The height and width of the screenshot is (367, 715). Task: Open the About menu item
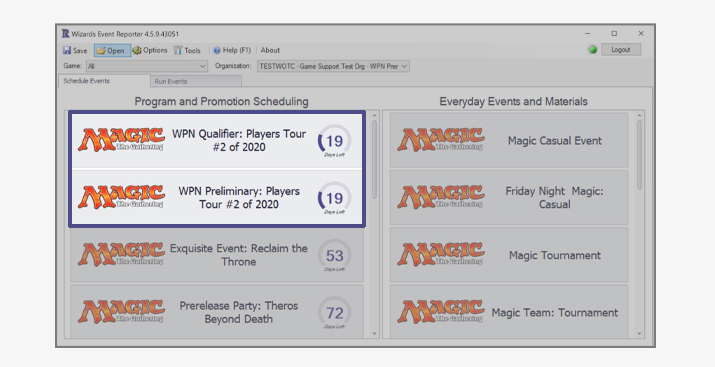coord(270,50)
